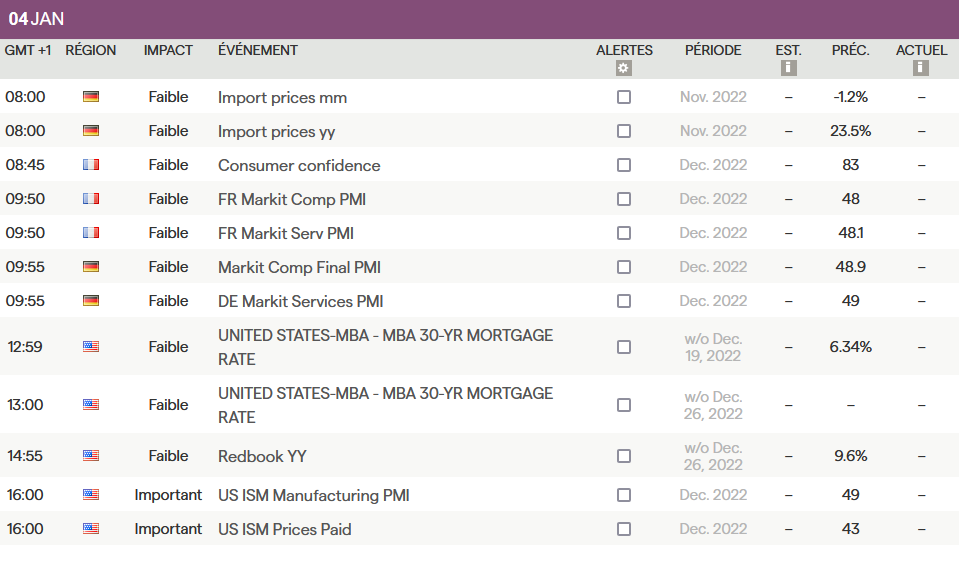The image size is (963, 562).
Task: Toggle alert for DE Markit Services PMI
Action: [624, 301]
